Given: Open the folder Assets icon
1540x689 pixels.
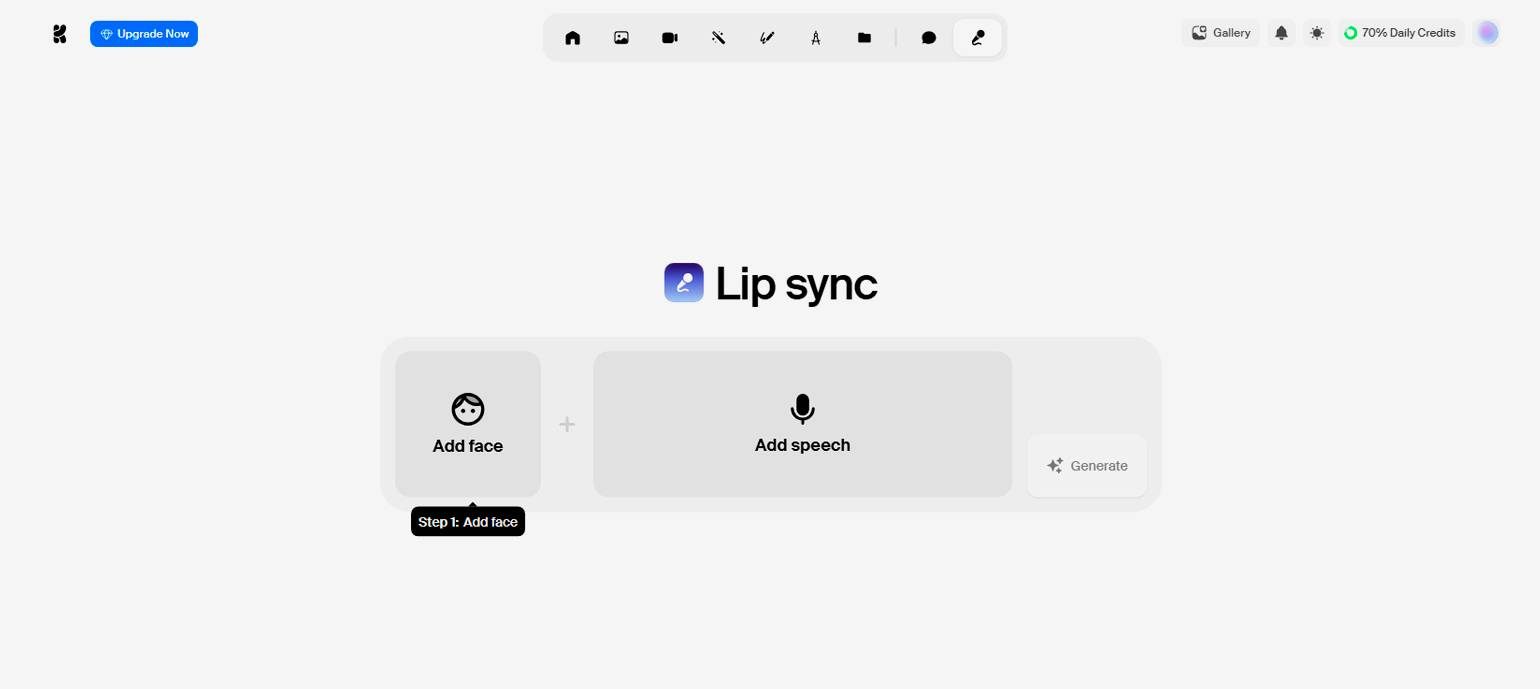Looking at the screenshot, I should (864, 38).
